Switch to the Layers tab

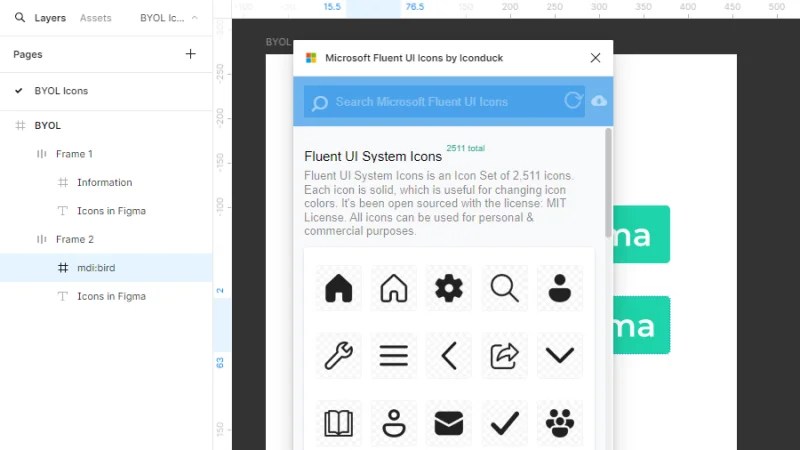point(50,18)
